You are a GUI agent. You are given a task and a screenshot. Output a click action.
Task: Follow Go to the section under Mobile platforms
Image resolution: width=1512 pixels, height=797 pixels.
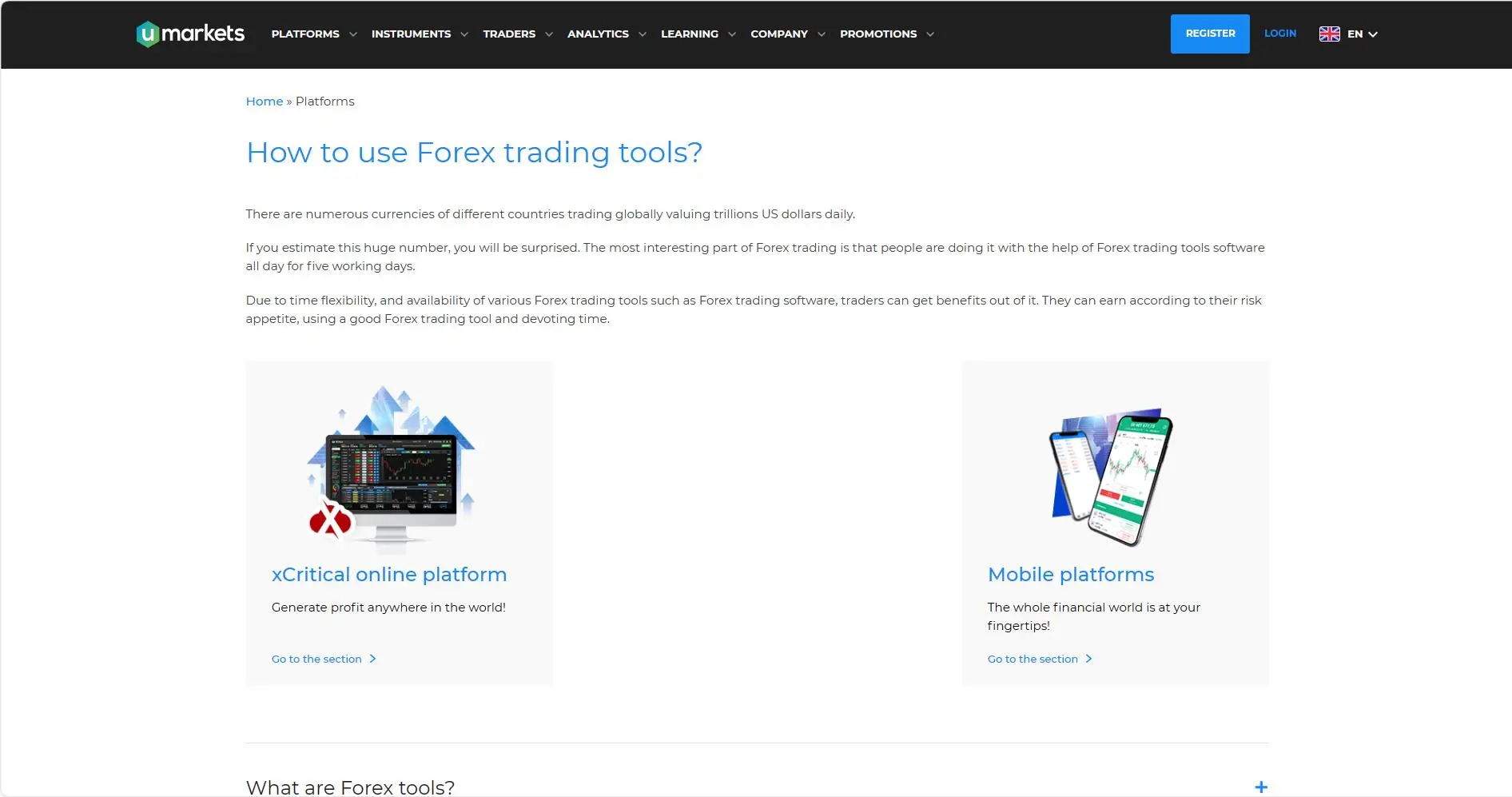[1033, 659]
